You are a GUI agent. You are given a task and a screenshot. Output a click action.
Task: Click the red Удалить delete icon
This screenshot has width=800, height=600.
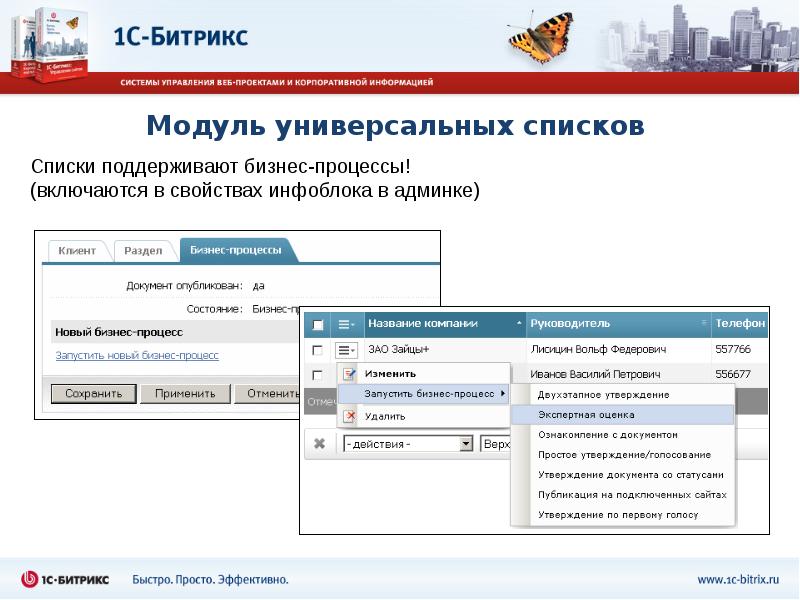[x=349, y=416]
